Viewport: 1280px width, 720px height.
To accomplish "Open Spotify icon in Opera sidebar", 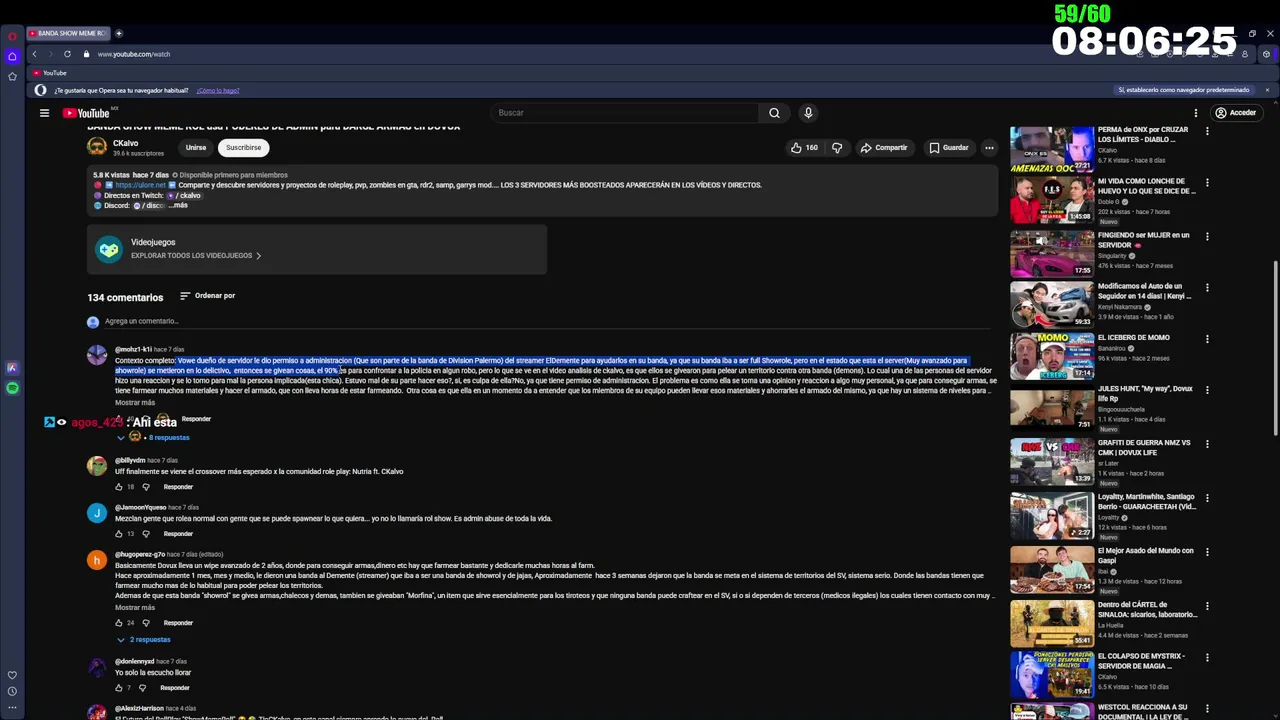I will [x=12, y=388].
